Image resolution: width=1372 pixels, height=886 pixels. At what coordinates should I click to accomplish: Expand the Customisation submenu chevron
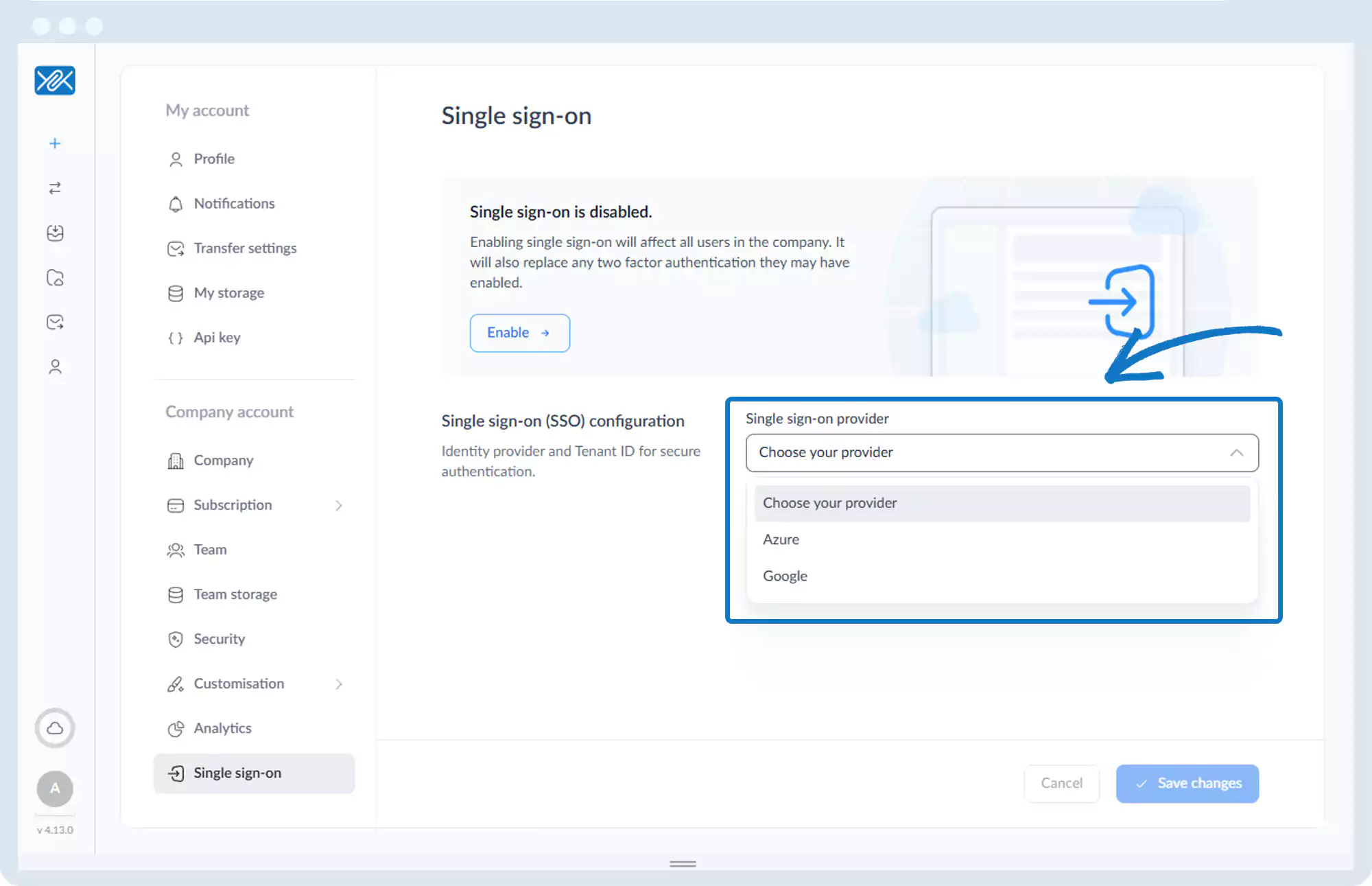coord(339,684)
